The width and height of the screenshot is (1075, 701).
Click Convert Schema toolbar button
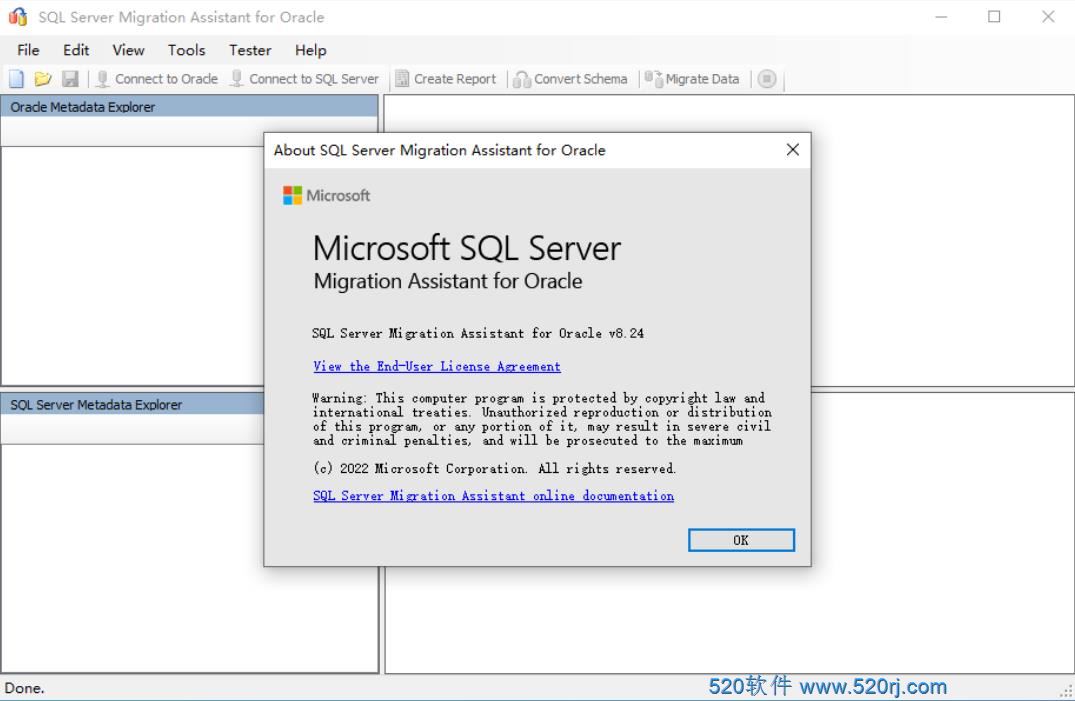570,79
